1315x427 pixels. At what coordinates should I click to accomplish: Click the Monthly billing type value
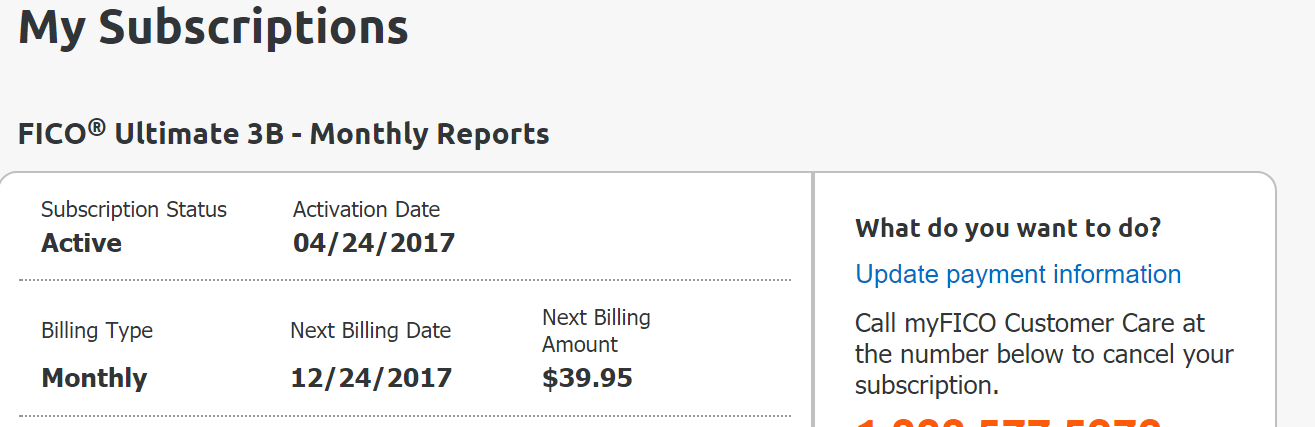coord(94,378)
